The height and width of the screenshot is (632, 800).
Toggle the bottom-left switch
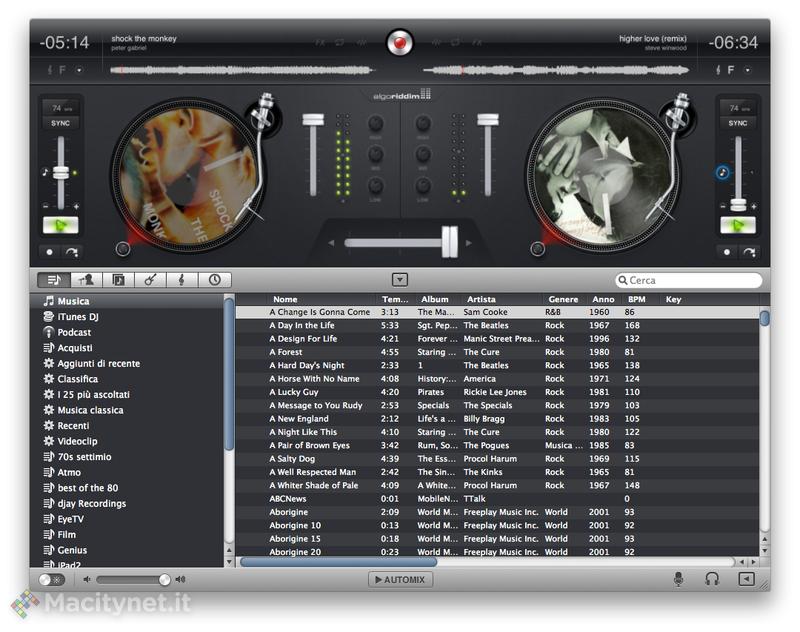tap(52, 579)
